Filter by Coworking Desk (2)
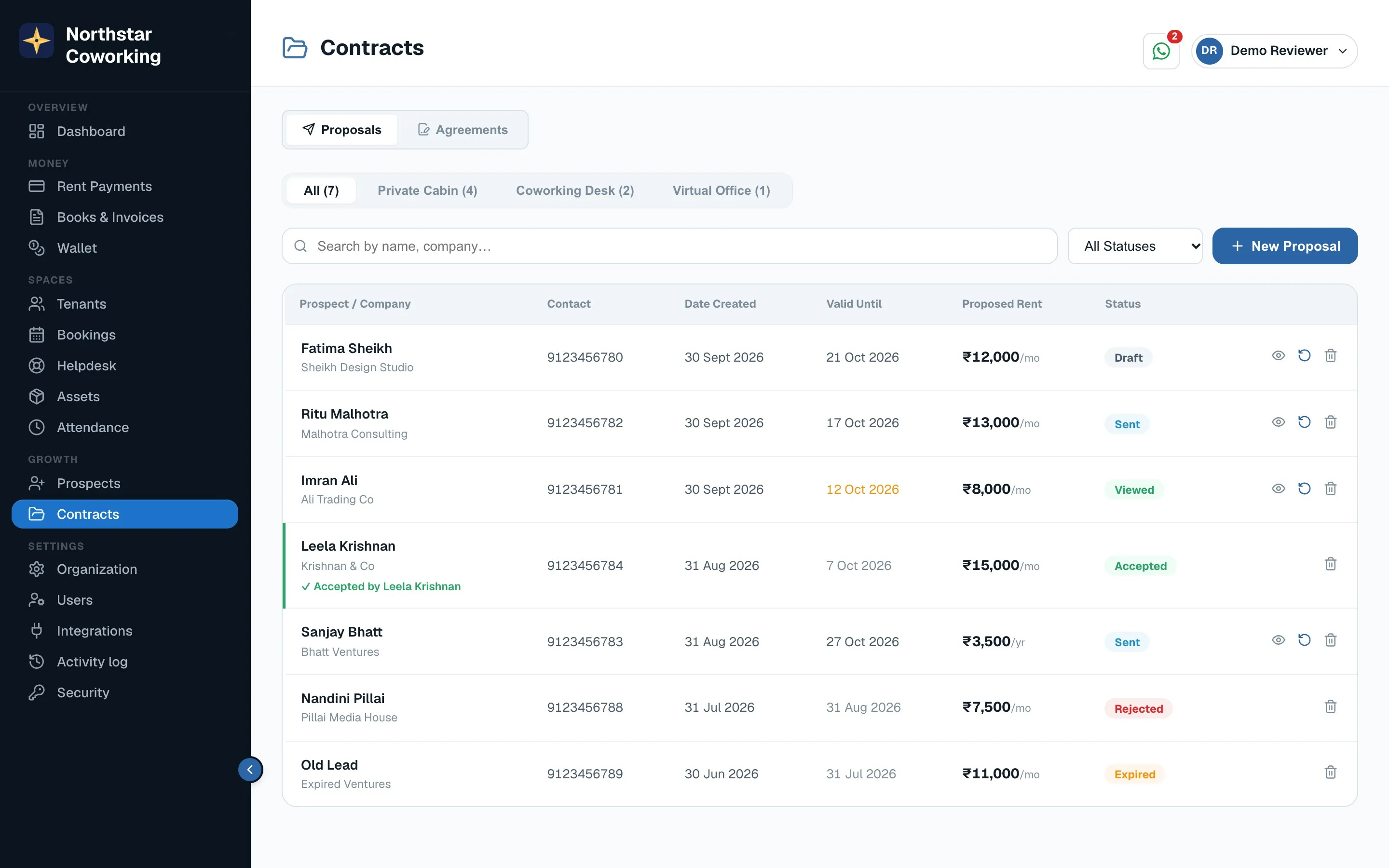The image size is (1389, 868). (x=574, y=190)
